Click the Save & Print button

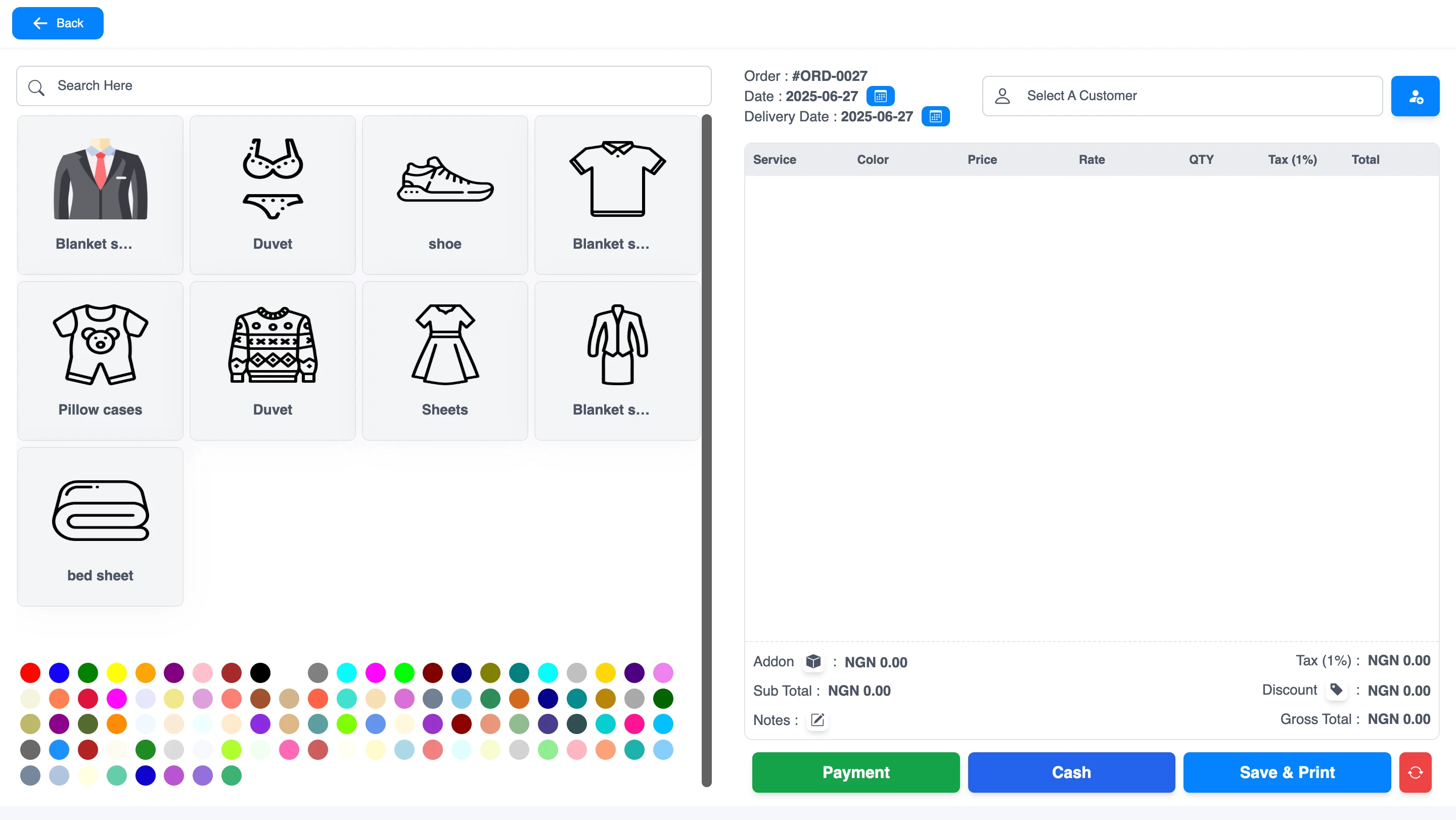pyautogui.click(x=1287, y=772)
